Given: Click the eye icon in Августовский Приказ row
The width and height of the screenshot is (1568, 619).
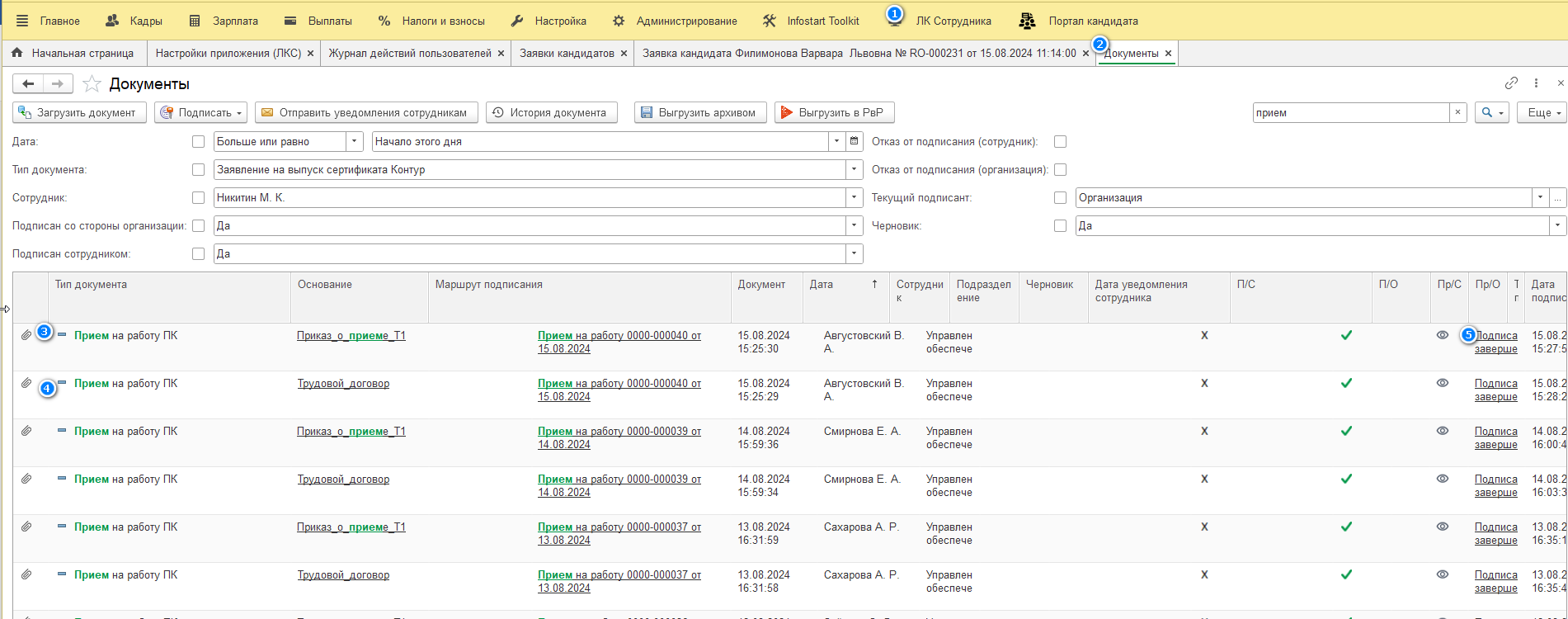Looking at the screenshot, I should [1443, 335].
